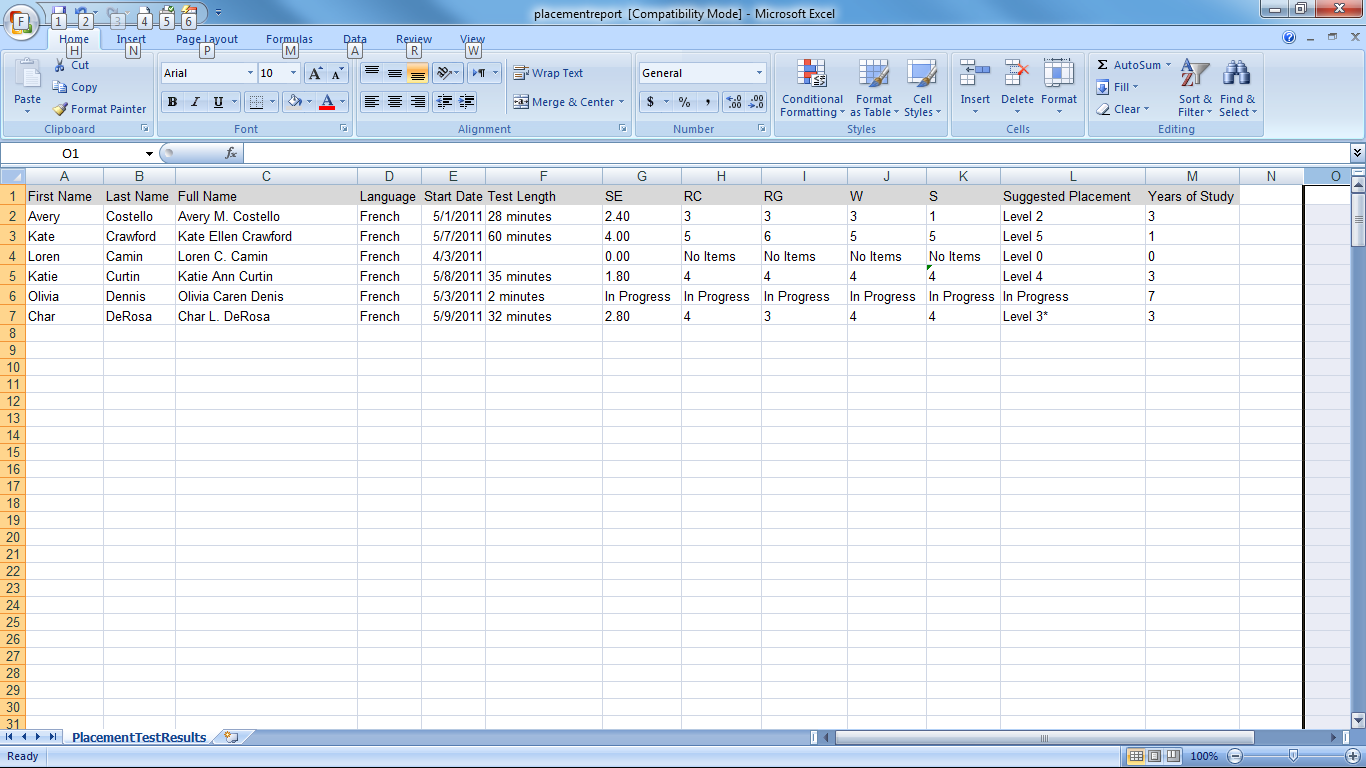Toggle Center text alignment
Viewport: 1366px width, 768px height.
(394, 102)
